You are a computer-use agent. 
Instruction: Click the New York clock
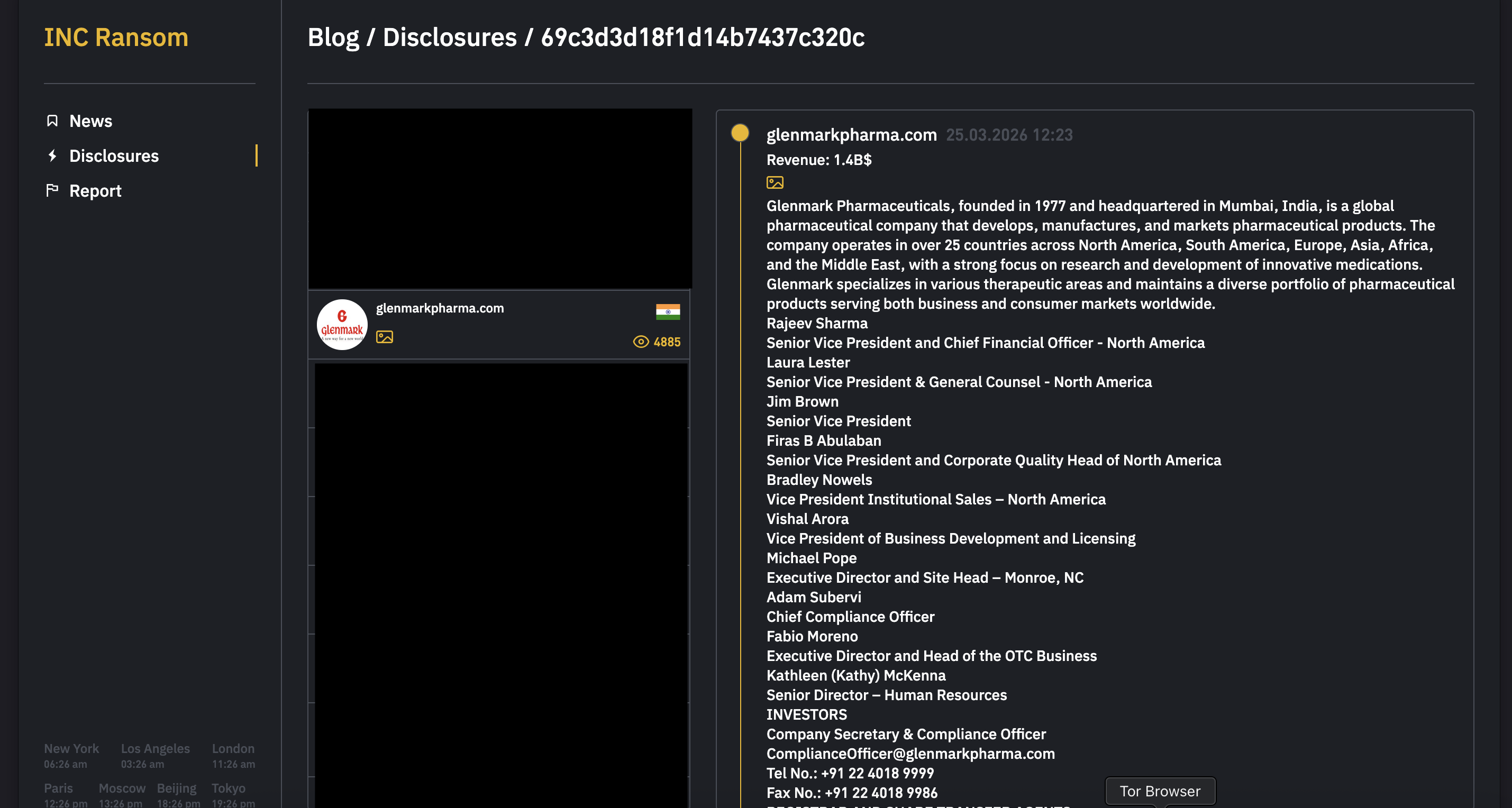click(71, 756)
